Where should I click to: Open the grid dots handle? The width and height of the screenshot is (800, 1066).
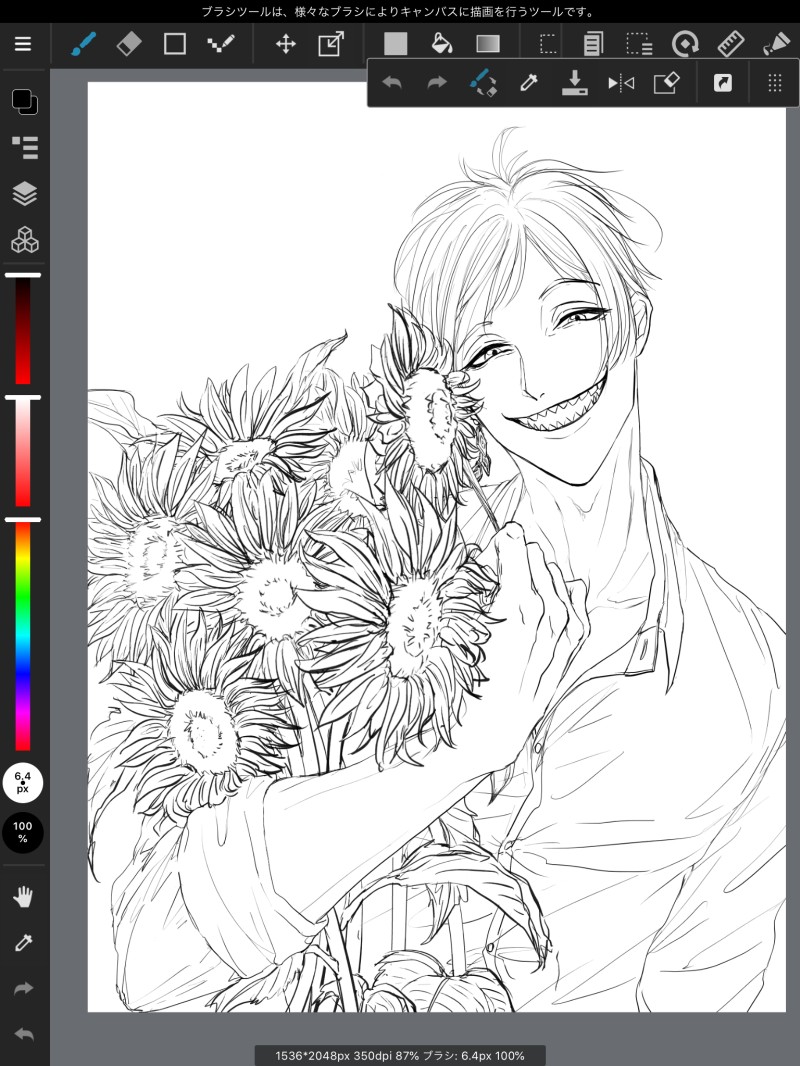774,83
